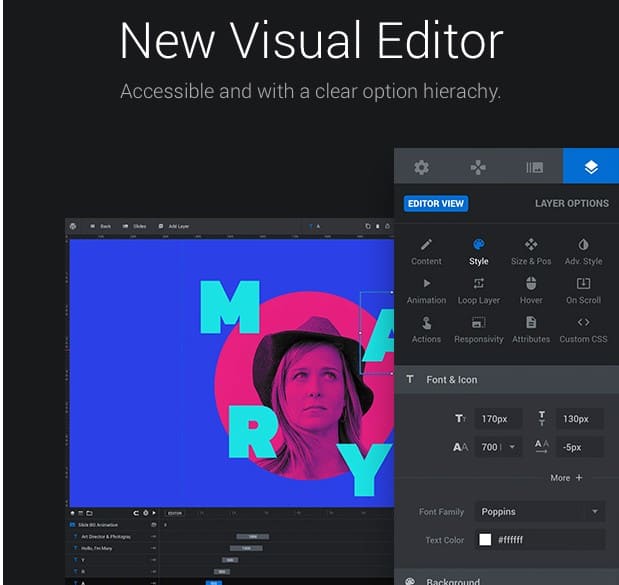Click the white Text Color swatch

point(485,540)
